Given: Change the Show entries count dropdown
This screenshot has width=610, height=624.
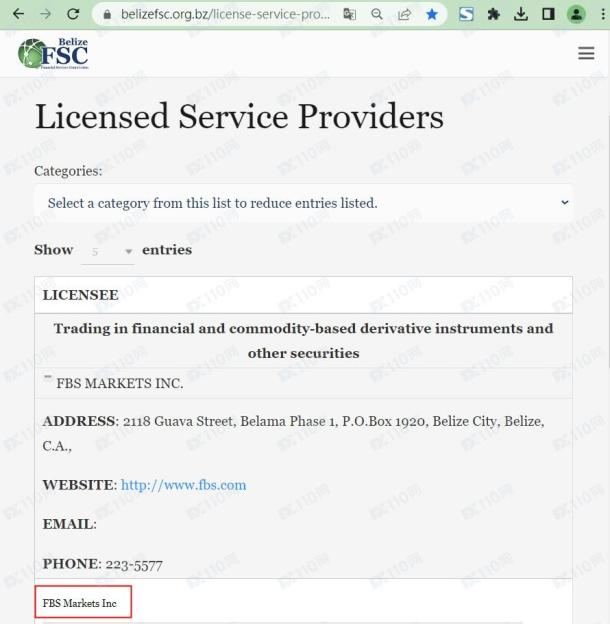Looking at the screenshot, I should (107, 251).
